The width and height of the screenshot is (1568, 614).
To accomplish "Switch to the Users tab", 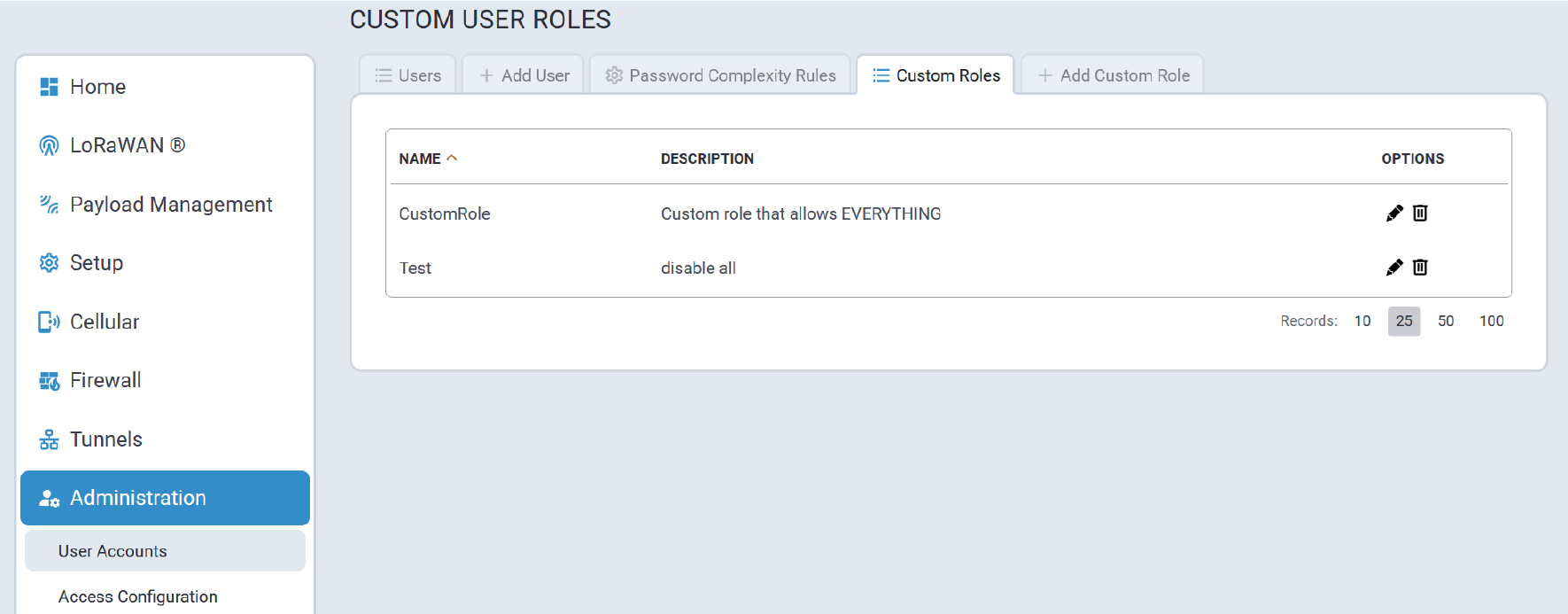I will [x=408, y=75].
